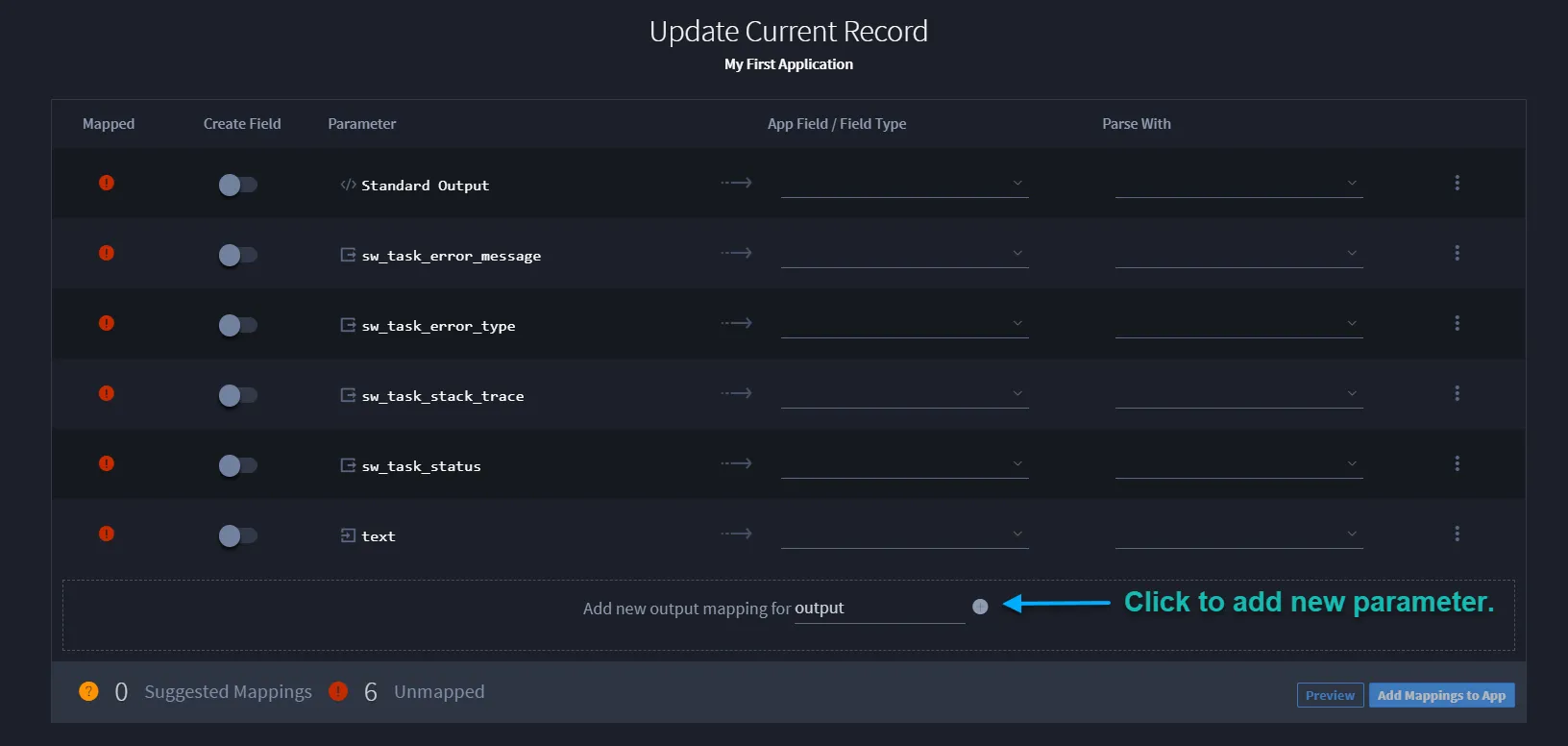Enable Create Field toggle for sw_task_status
The width and height of the screenshot is (1568, 746).
[x=237, y=465]
